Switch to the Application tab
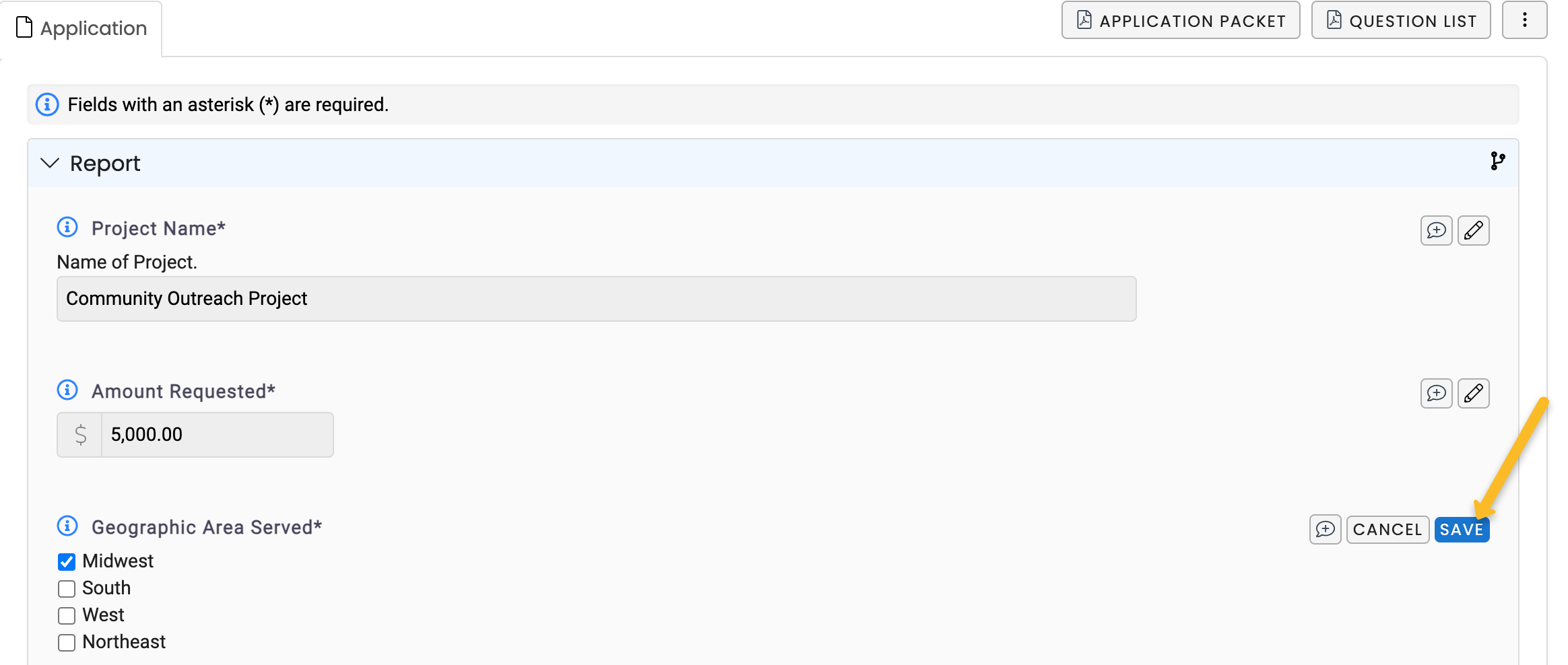The width and height of the screenshot is (1568, 665). [81, 28]
